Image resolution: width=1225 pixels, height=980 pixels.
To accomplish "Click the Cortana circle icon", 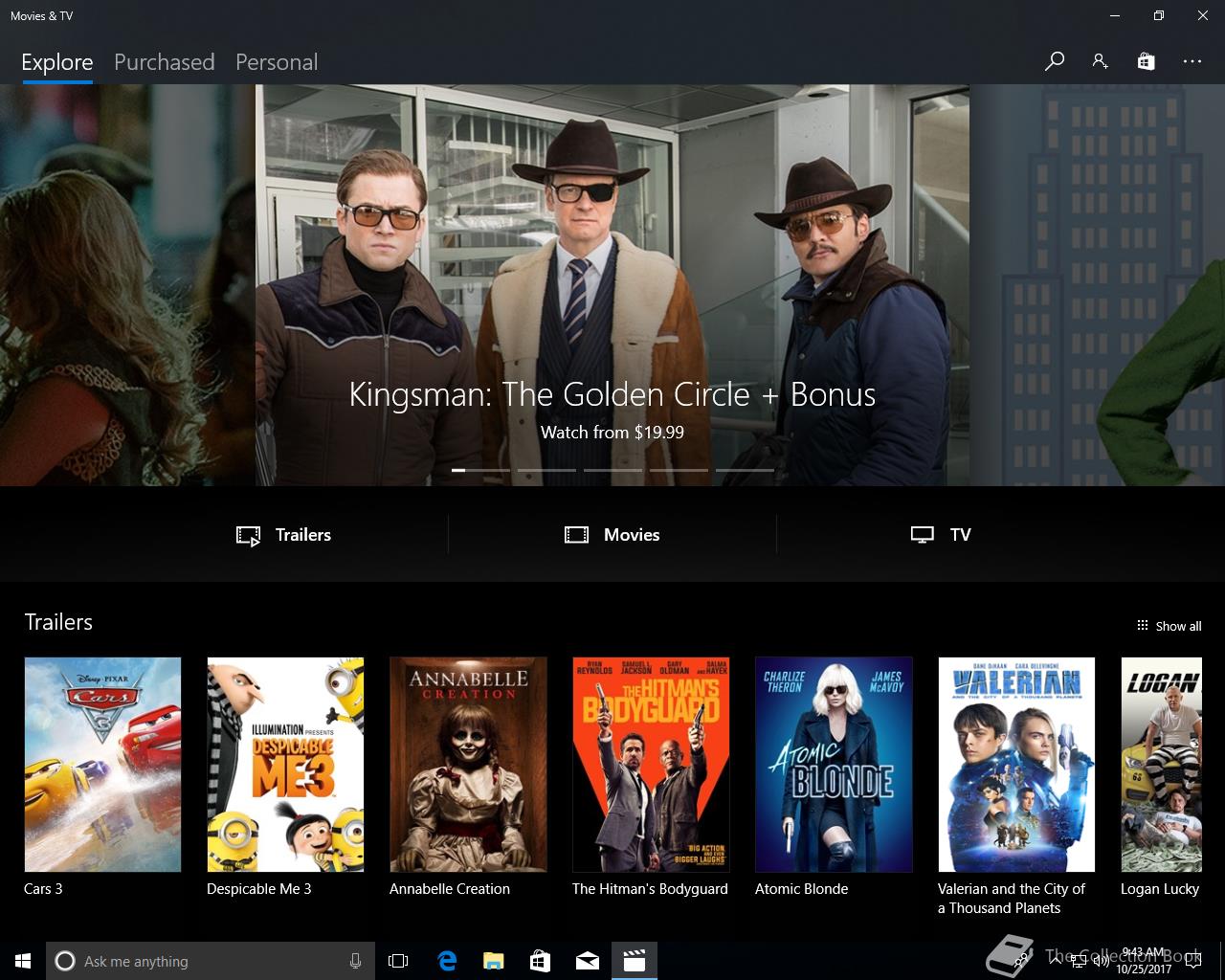I will (65, 961).
